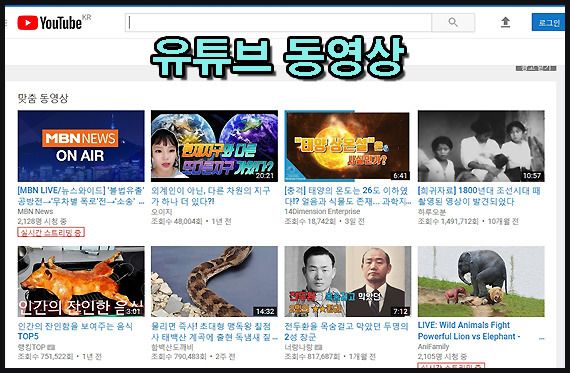
Task: Open the MBN NEWS ON AIR thumbnail
Action: (81, 146)
